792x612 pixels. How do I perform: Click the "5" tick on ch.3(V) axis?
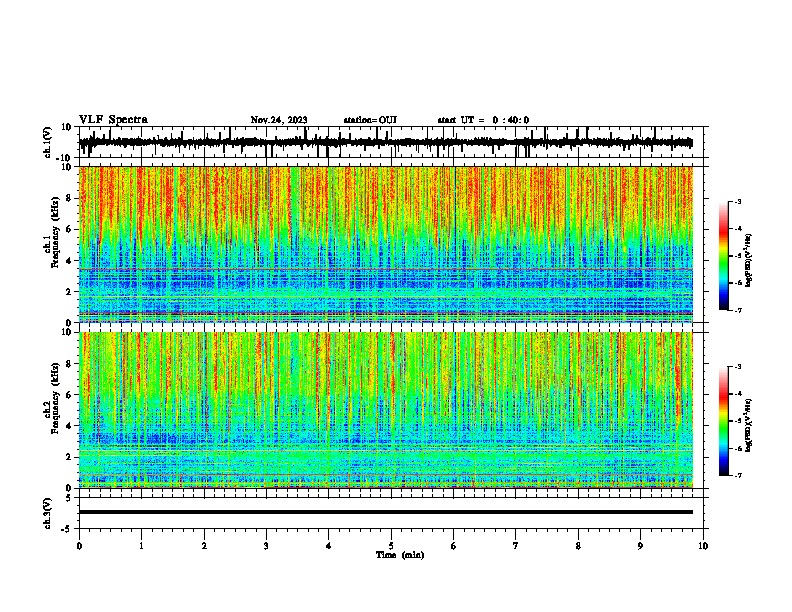(x=69, y=498)
